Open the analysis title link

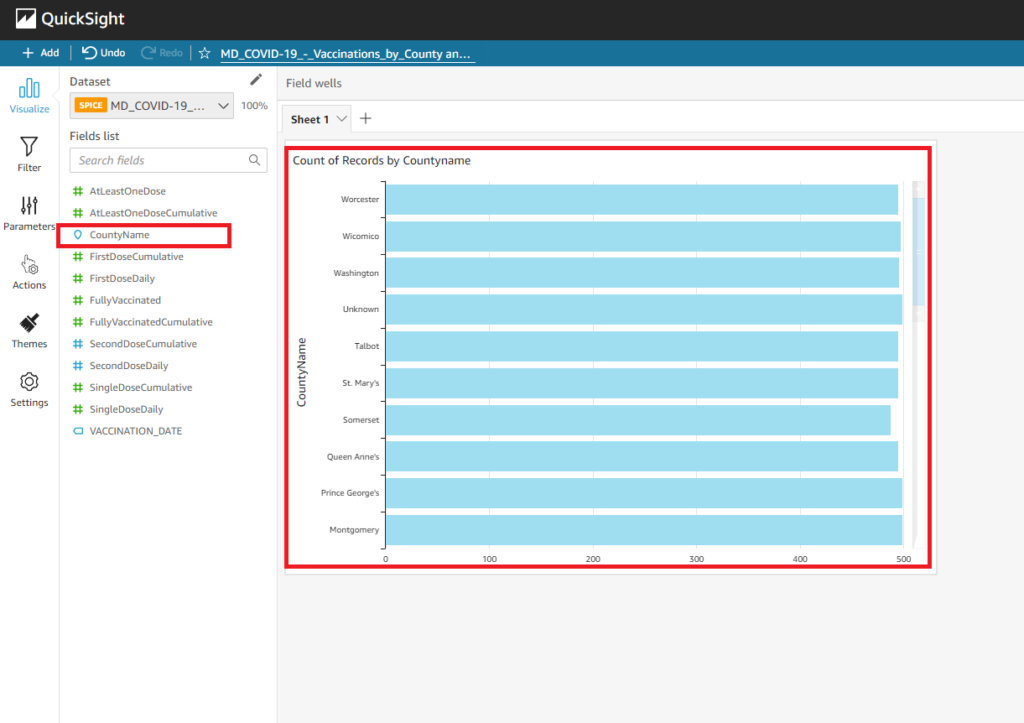pos(347,54)
